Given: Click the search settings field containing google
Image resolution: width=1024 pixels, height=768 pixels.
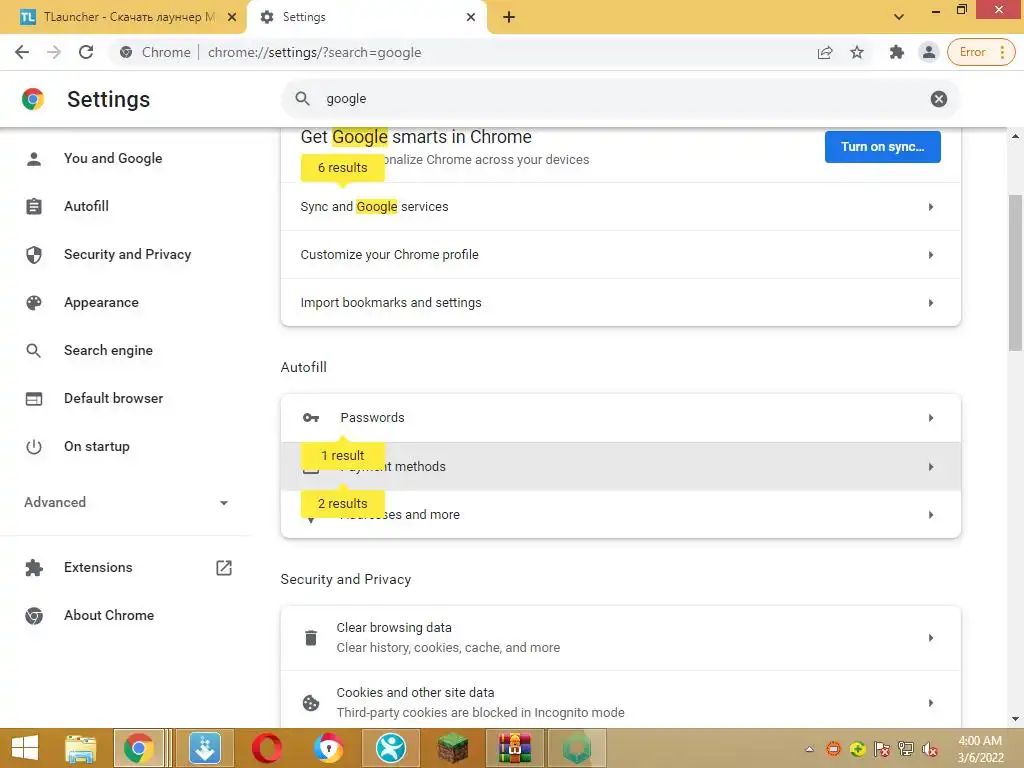Looking at the screenshot, I should tap(620, 99).
